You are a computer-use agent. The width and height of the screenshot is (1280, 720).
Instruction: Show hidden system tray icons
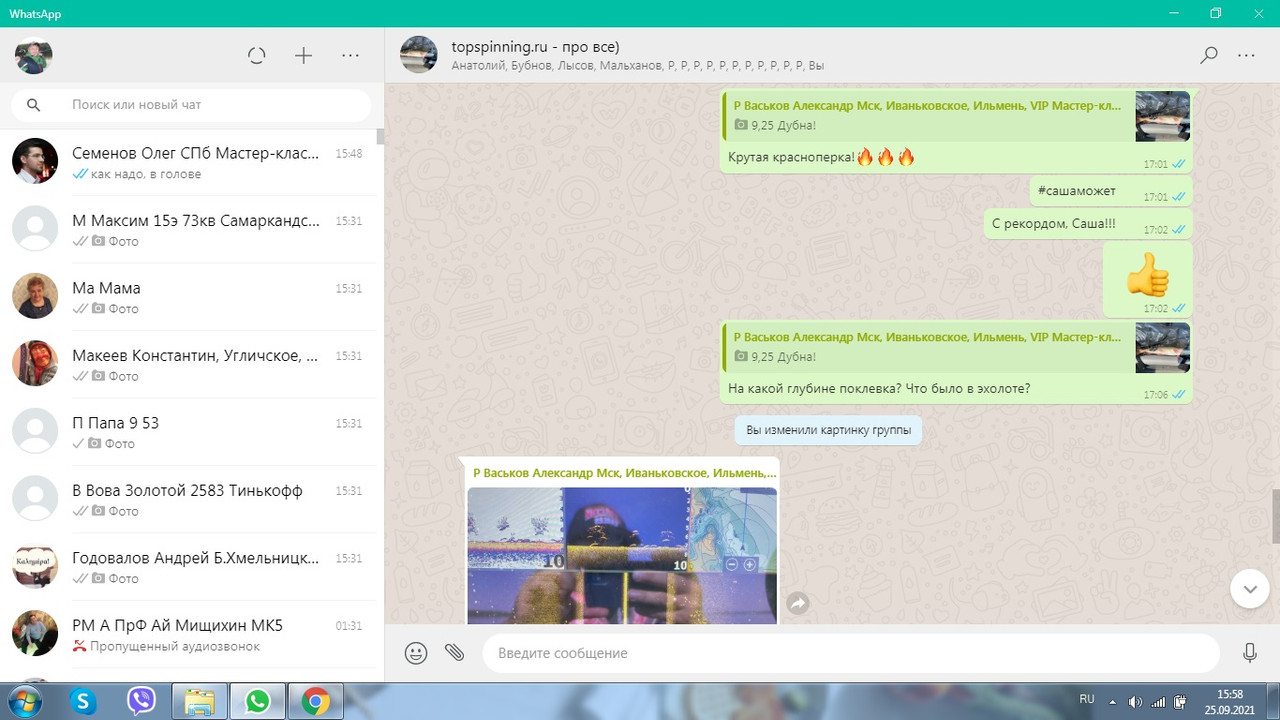pos(1113,702)
